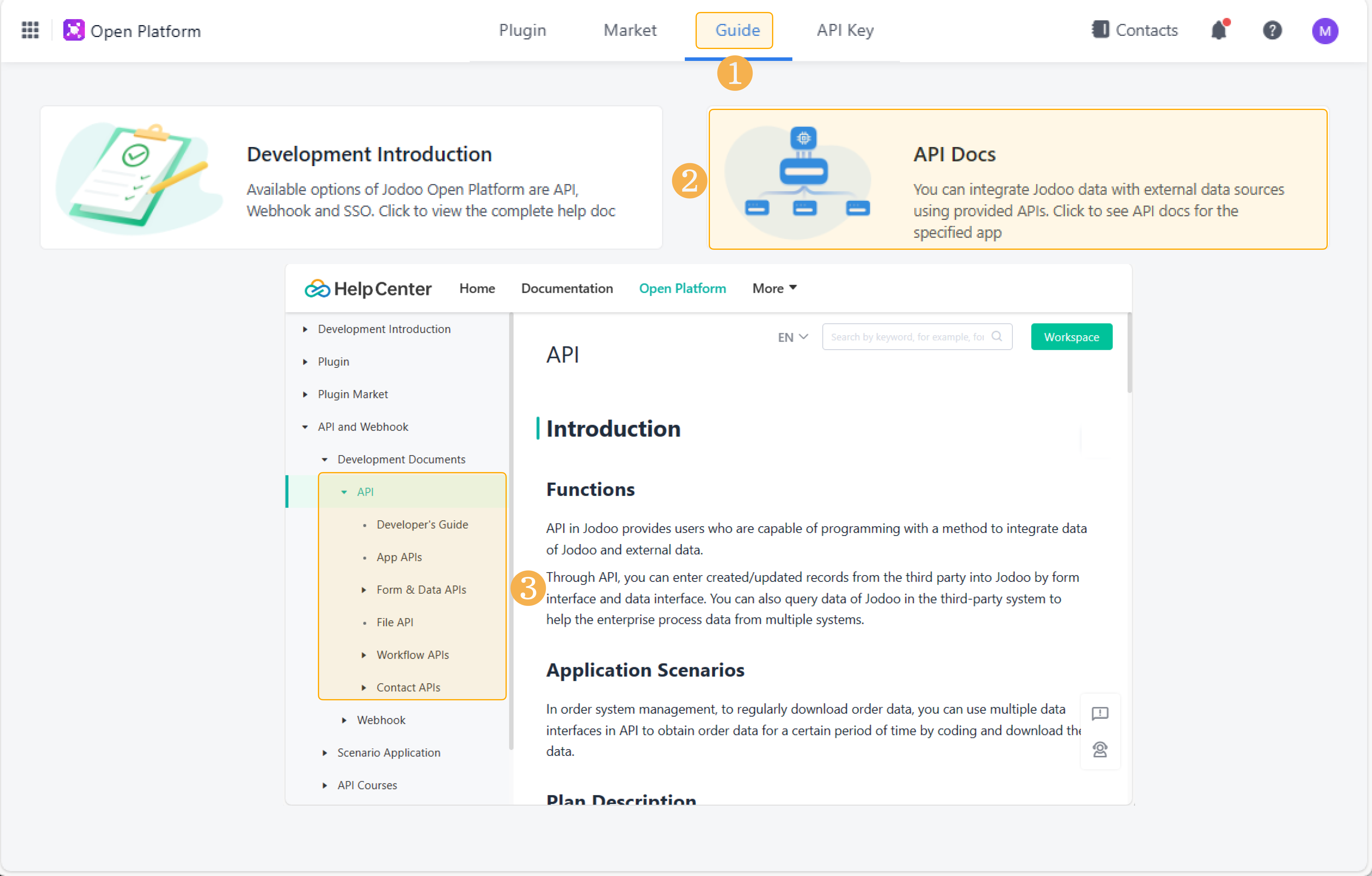The image size is (1372, 876).
Task: Open the More dropdown menu
Action: click(x=774, y=288)
